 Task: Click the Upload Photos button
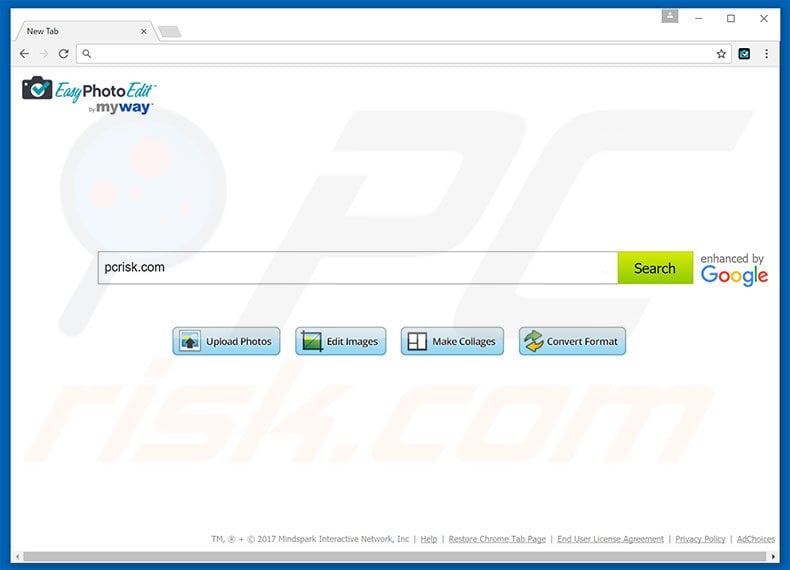pyautogui.click(x=226, y=341)
